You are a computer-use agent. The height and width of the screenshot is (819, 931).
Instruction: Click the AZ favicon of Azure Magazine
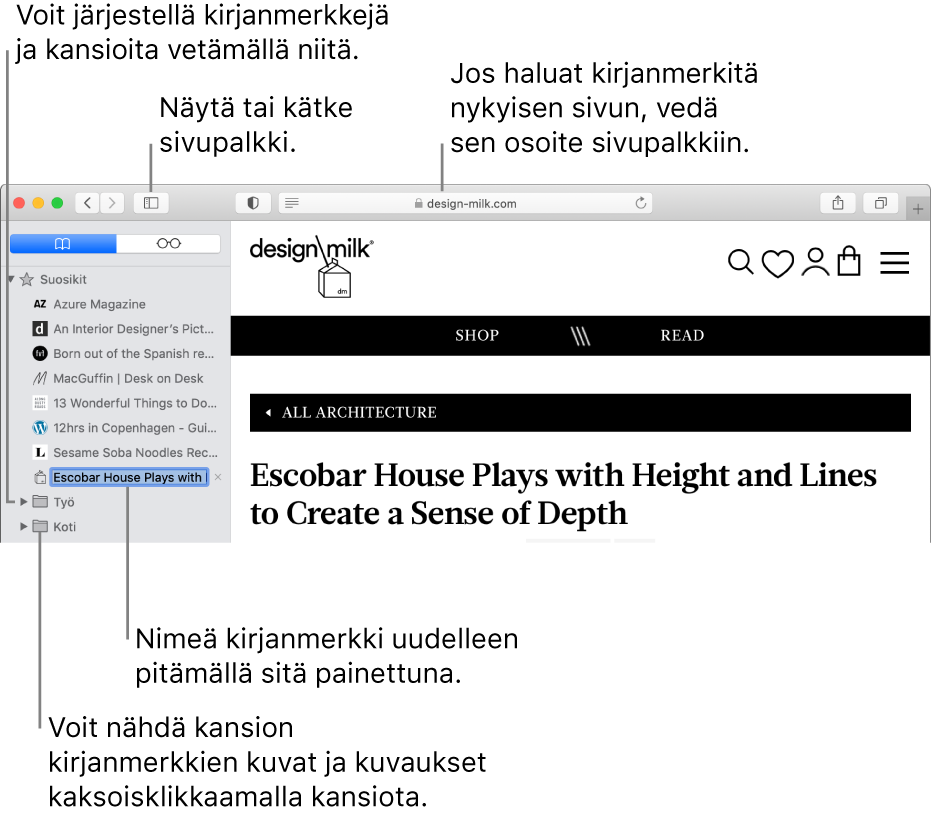pyautogui.click(x=40, y=304)
